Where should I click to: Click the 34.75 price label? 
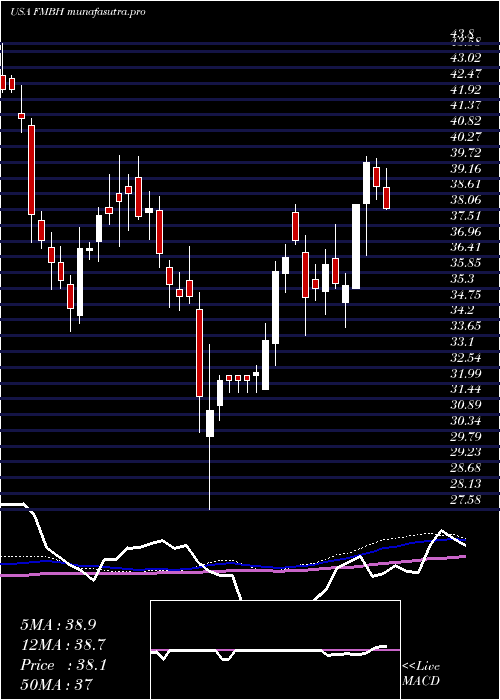464,294
